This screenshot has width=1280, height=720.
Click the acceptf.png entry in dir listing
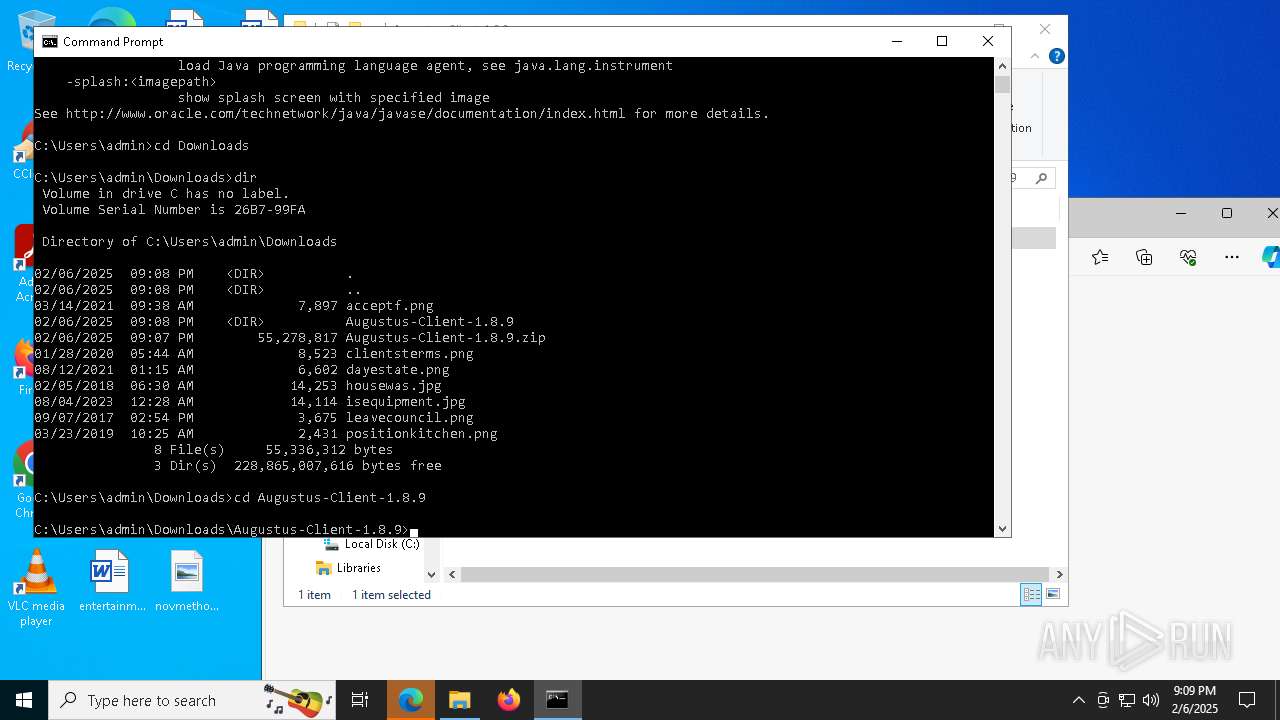click(390, 305)
